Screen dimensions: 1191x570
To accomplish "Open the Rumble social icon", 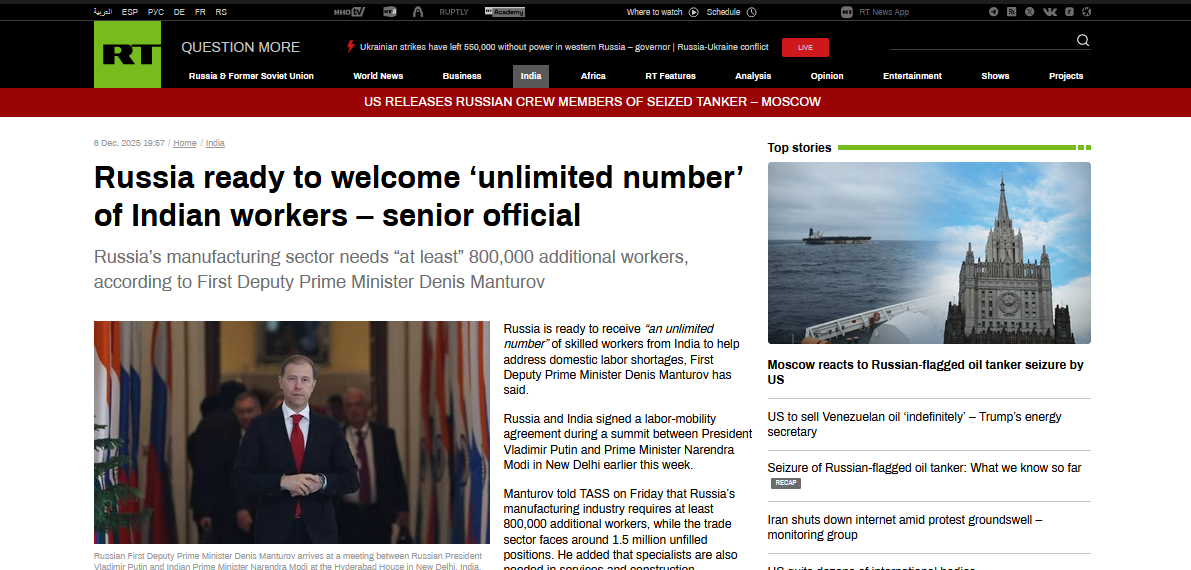I will click(x=1069, y=11).
